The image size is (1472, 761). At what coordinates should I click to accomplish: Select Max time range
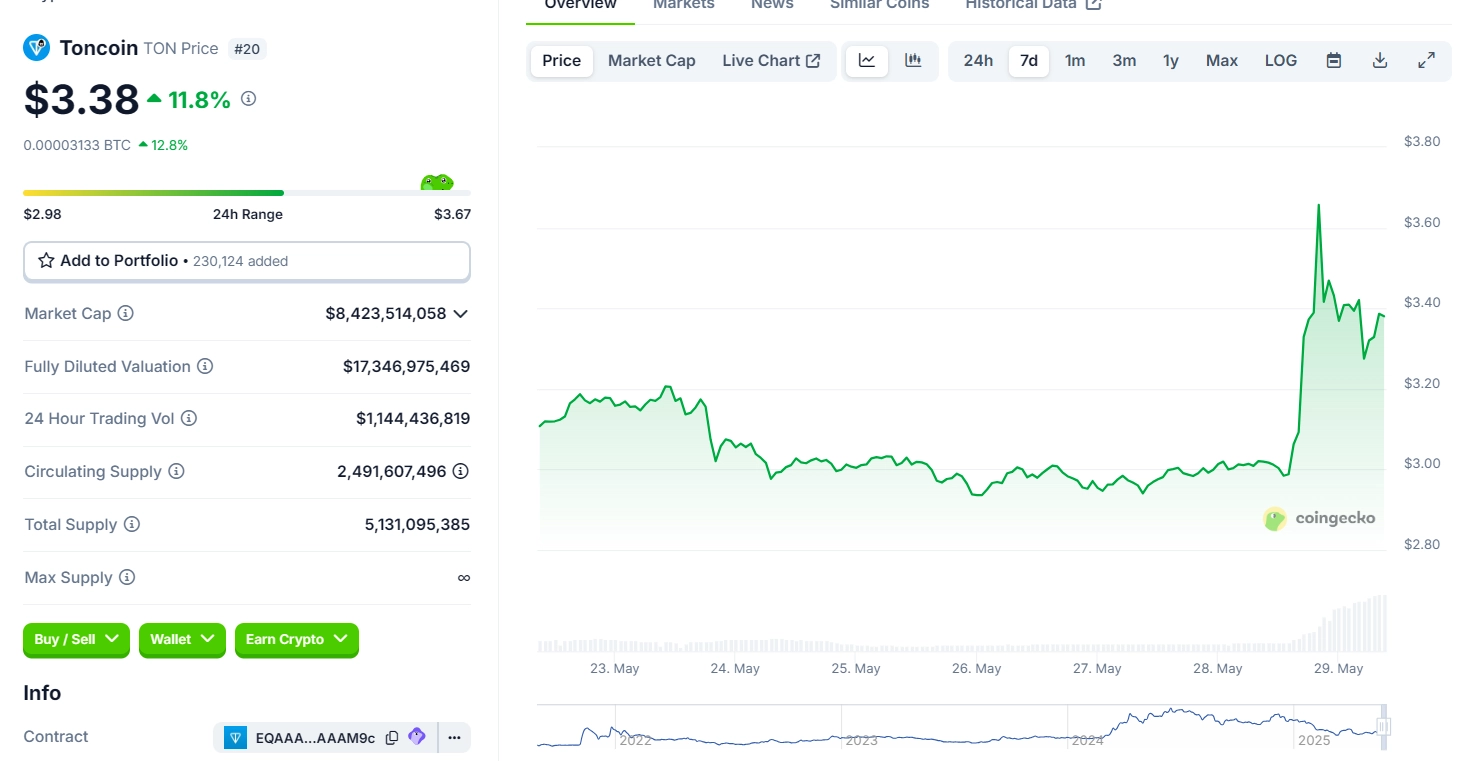coord(1222,61)
